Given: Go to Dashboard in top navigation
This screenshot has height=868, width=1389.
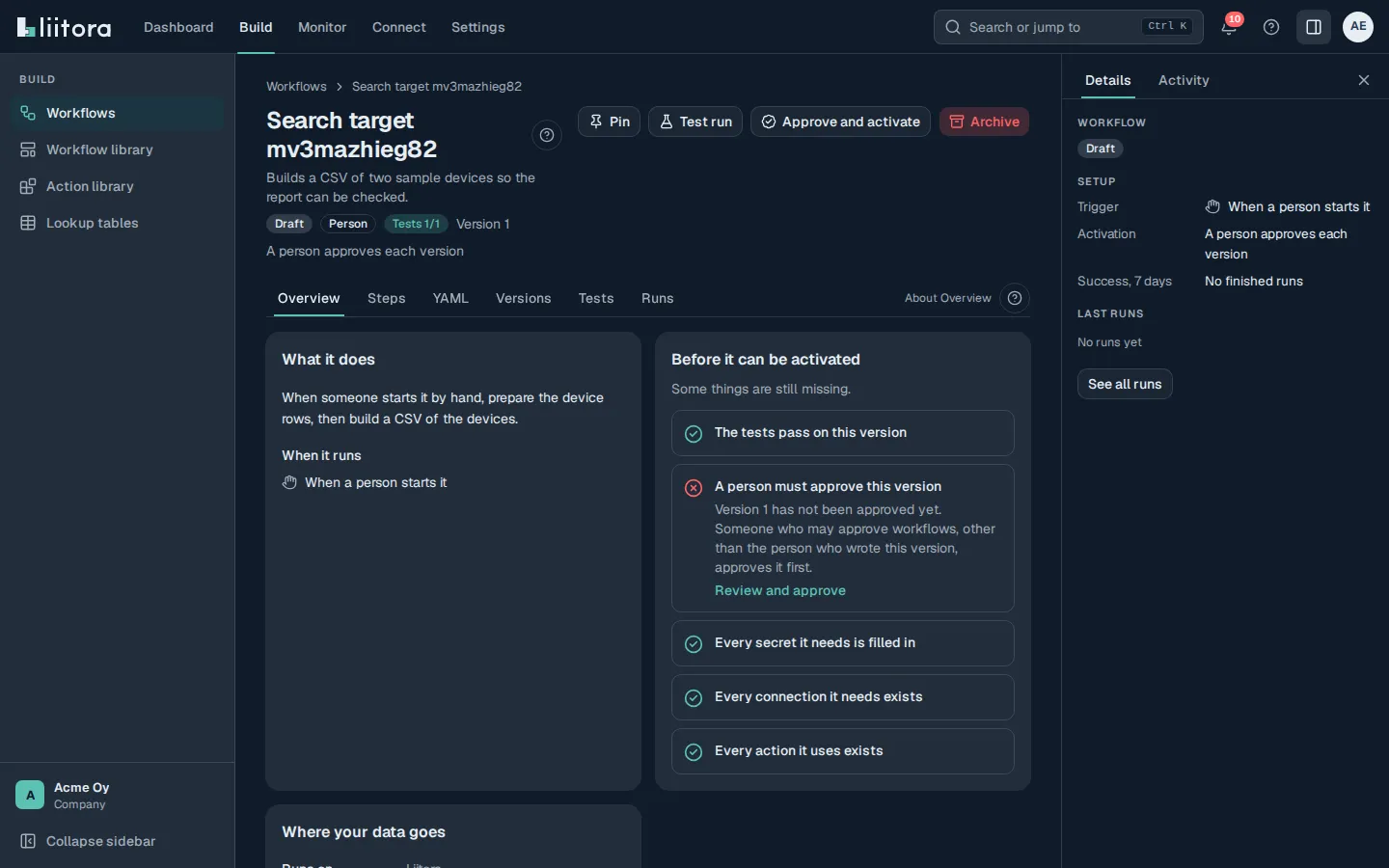Looking at the screenshot, I should (x=178, y=27).
